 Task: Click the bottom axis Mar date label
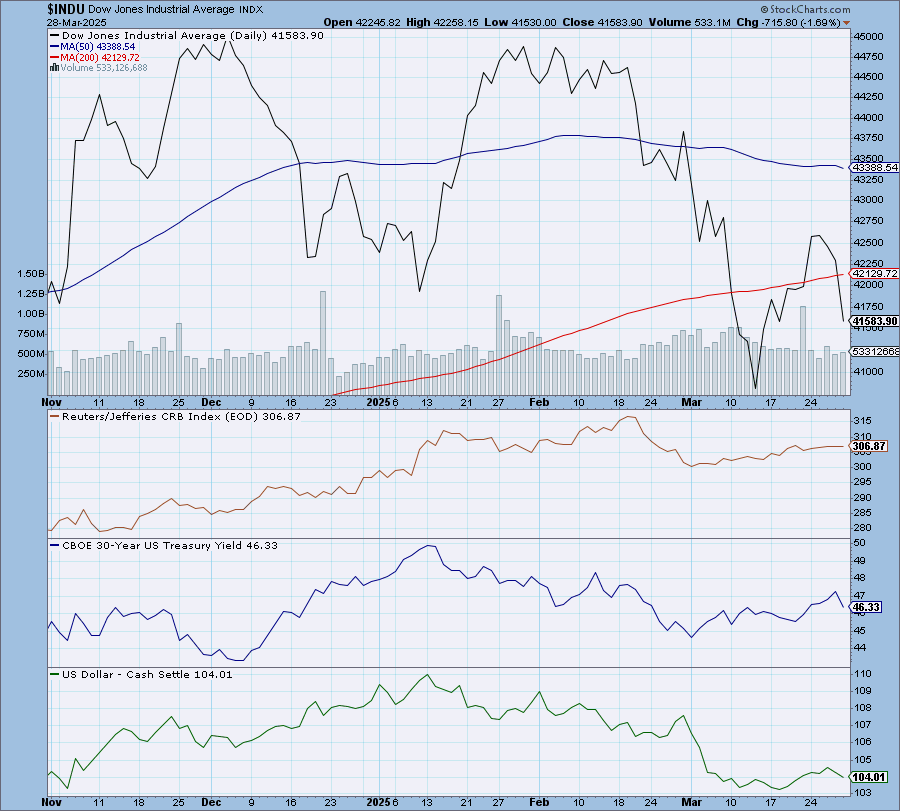(691, 802)
